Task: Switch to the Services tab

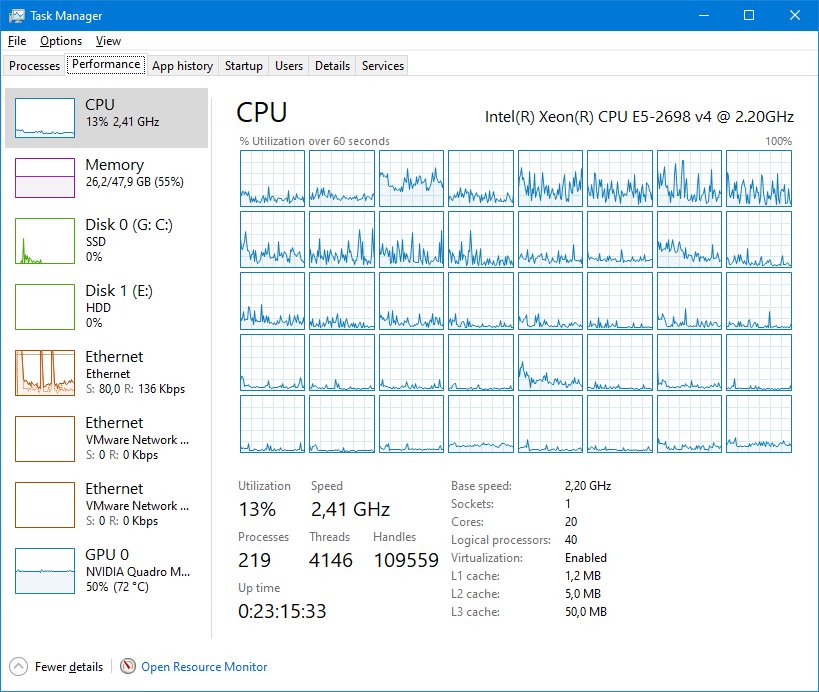Action: tap(383, 66)
